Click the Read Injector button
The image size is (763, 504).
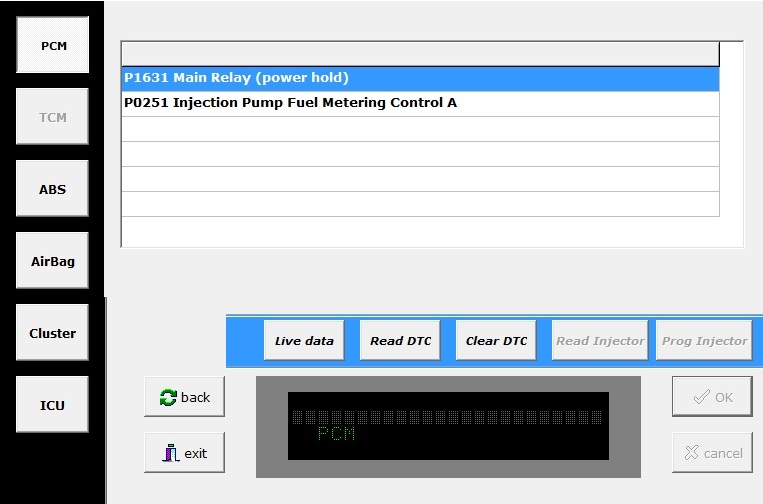[x=599, y=341]
